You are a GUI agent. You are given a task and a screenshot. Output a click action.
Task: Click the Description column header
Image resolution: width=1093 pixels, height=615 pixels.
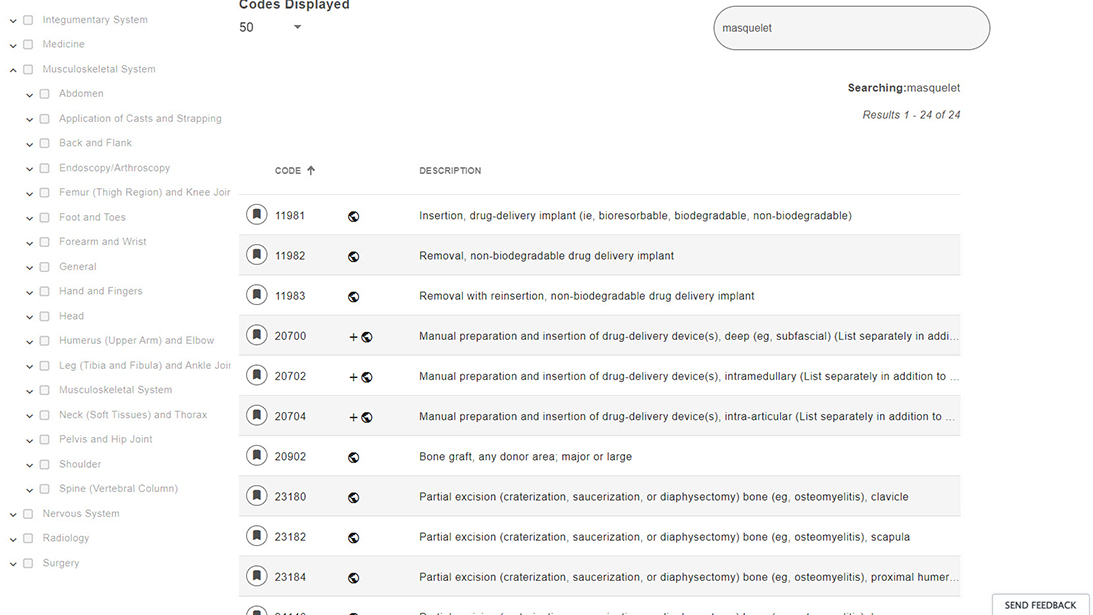point(450,171)
